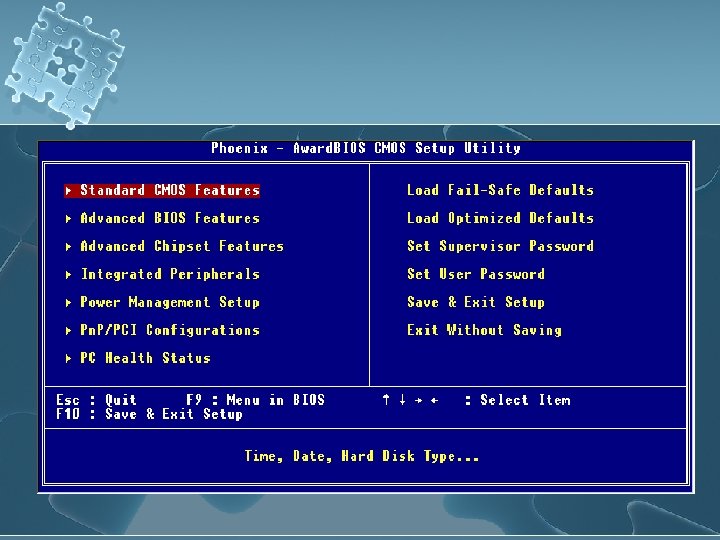
Task: Click the ': Select Item' hint text
Action: [x=518, y=400]
